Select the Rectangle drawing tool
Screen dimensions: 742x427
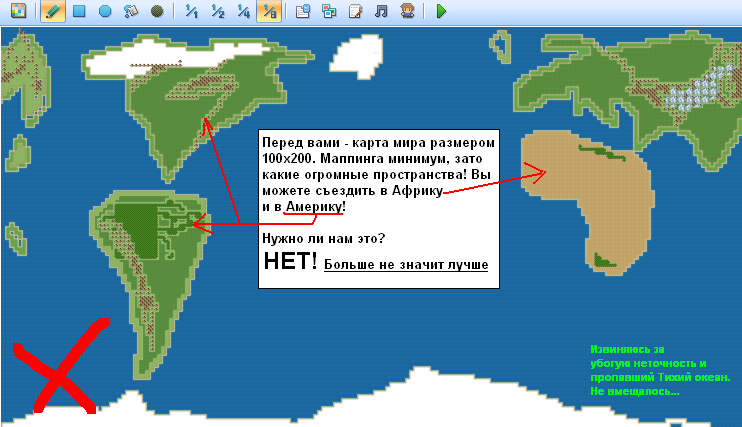point(79,12)
